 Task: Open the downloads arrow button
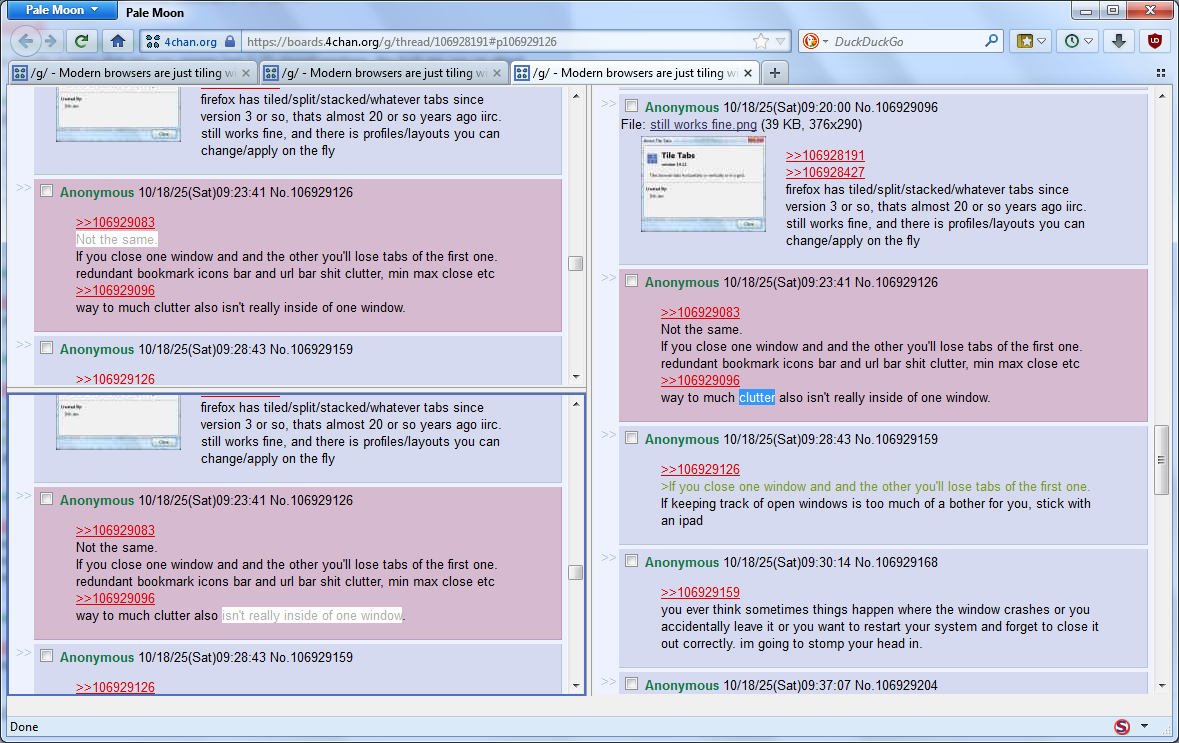click(x=1119, y=41)
